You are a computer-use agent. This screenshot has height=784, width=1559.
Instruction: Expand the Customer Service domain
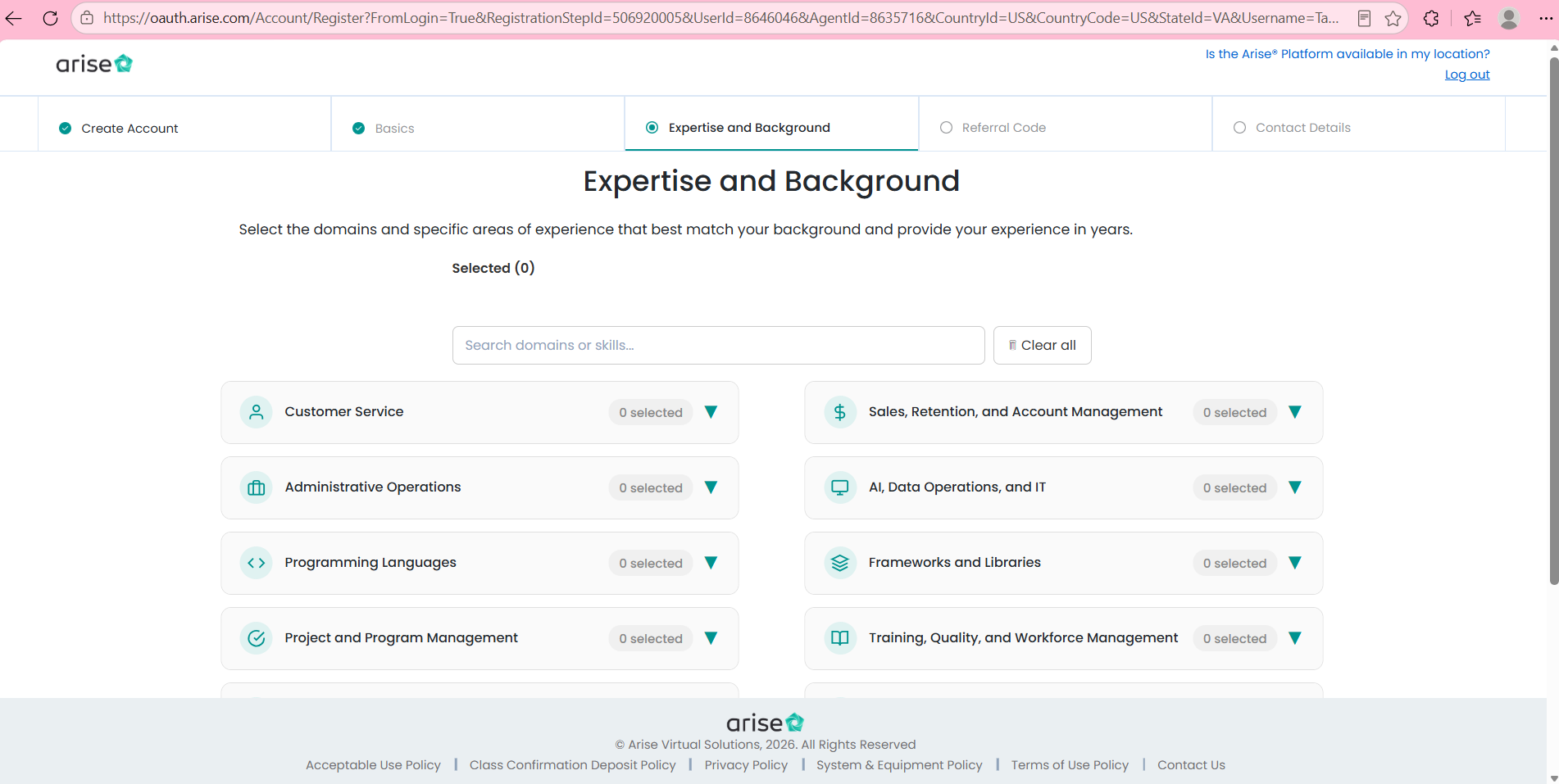711,412
